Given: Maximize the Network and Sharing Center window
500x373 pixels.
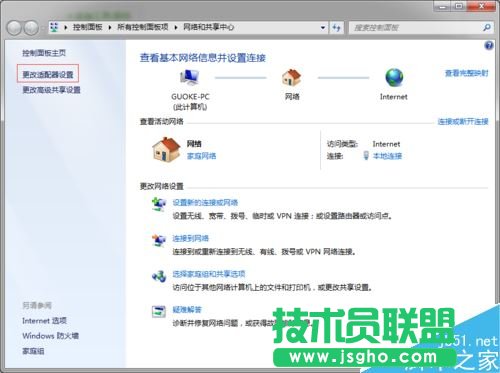Looking at the screenshot, I should click(459, 6).
